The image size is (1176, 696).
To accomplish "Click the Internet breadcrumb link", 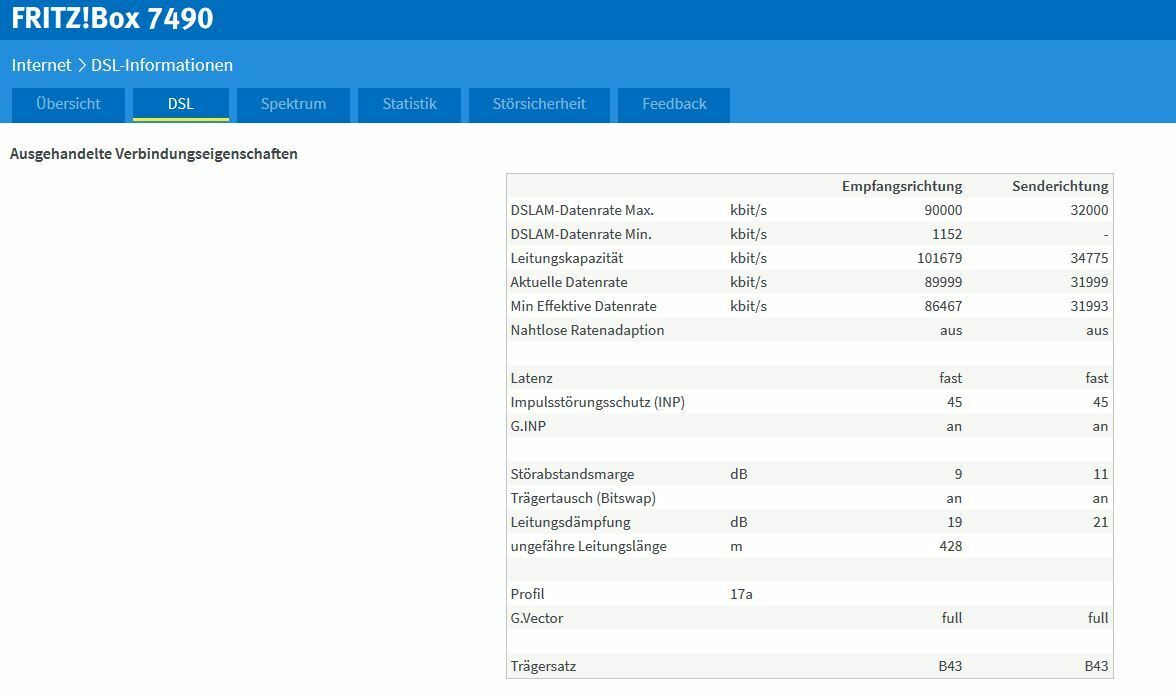I will (x=41, y=65).
